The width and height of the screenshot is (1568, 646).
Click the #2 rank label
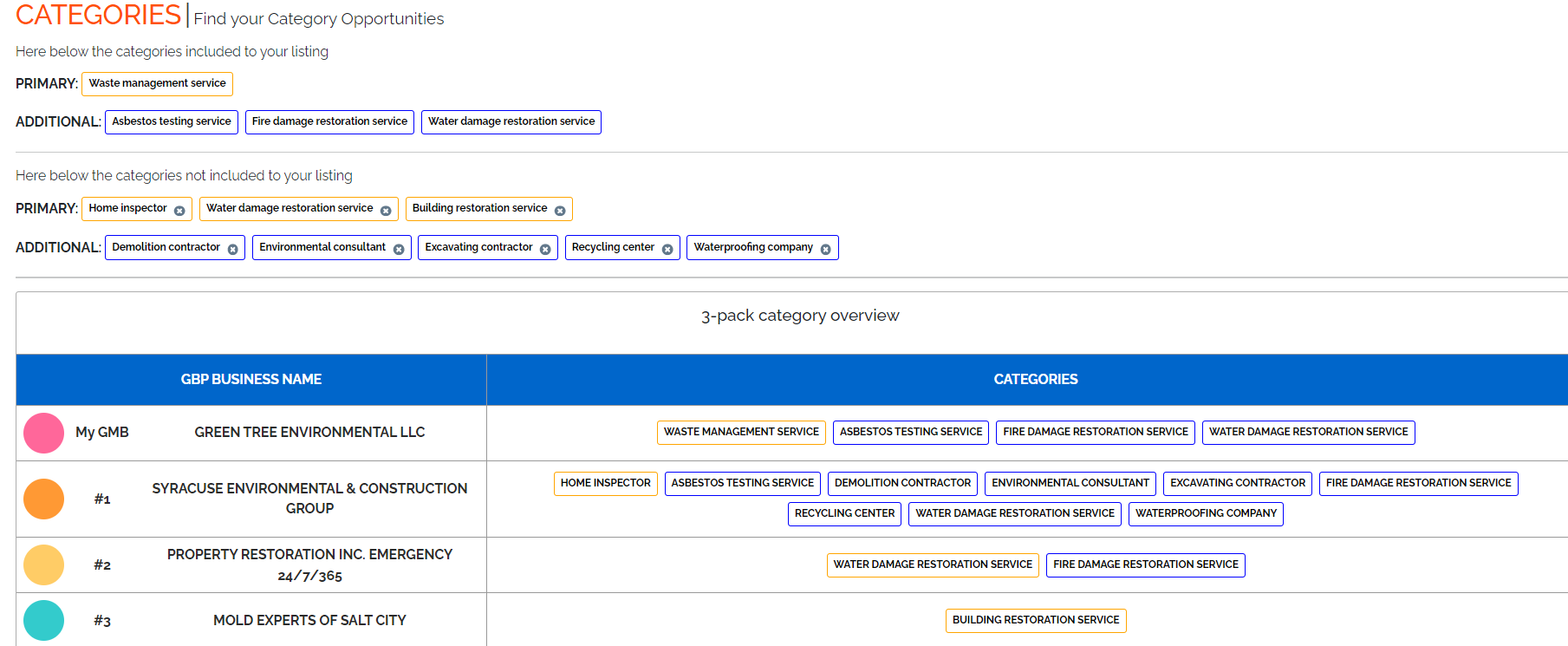(102, 564)
